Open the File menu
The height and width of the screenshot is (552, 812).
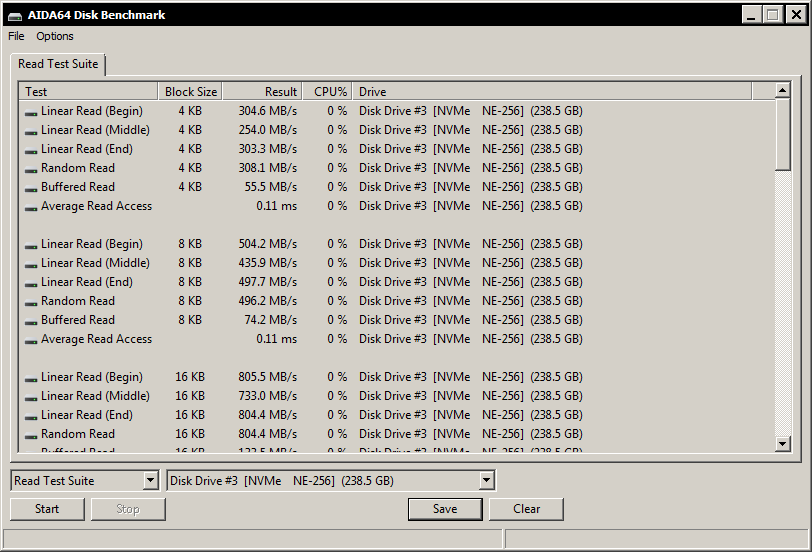(16, 36)
